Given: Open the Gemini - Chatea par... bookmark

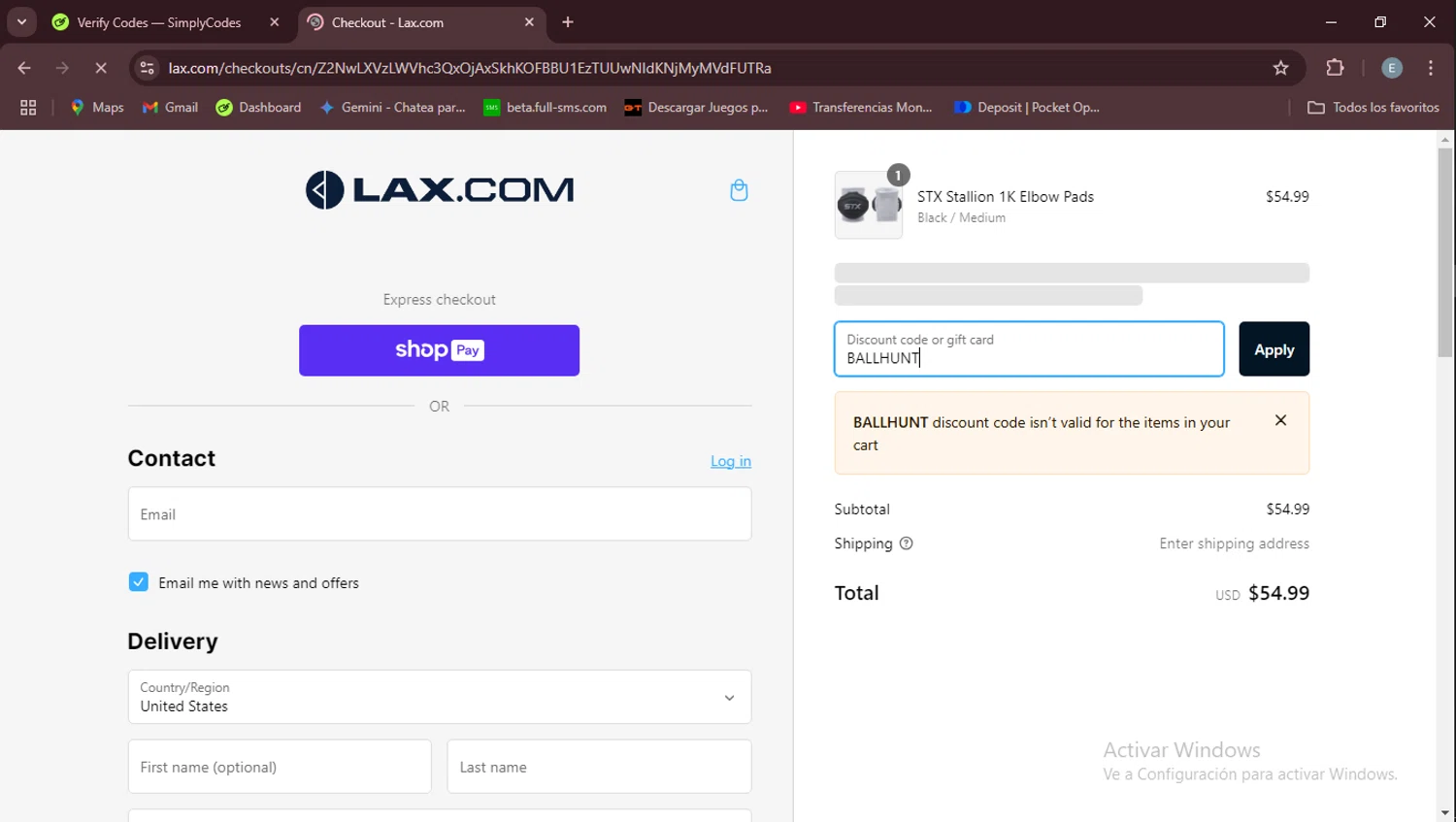Looking at the screenshot, I should click(393, 108).
